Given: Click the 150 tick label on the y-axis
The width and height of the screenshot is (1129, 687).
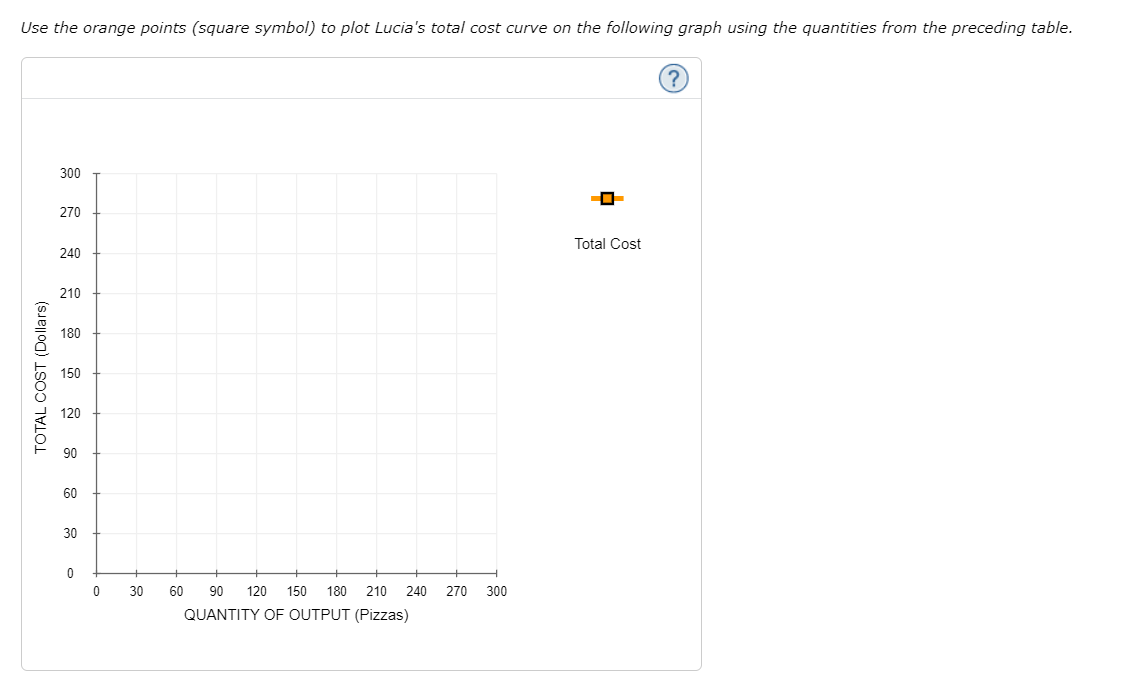Looking at the screenshot, I should coord(70,373).
